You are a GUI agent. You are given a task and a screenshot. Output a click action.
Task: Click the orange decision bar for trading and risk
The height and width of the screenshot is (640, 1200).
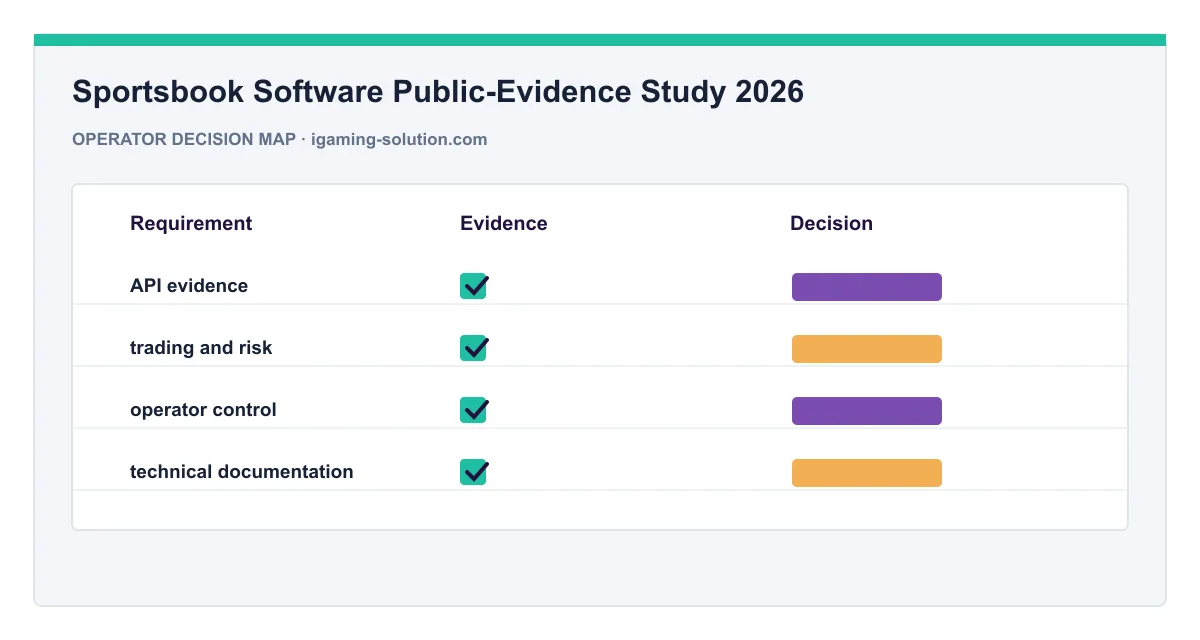(x=867, y=349)
